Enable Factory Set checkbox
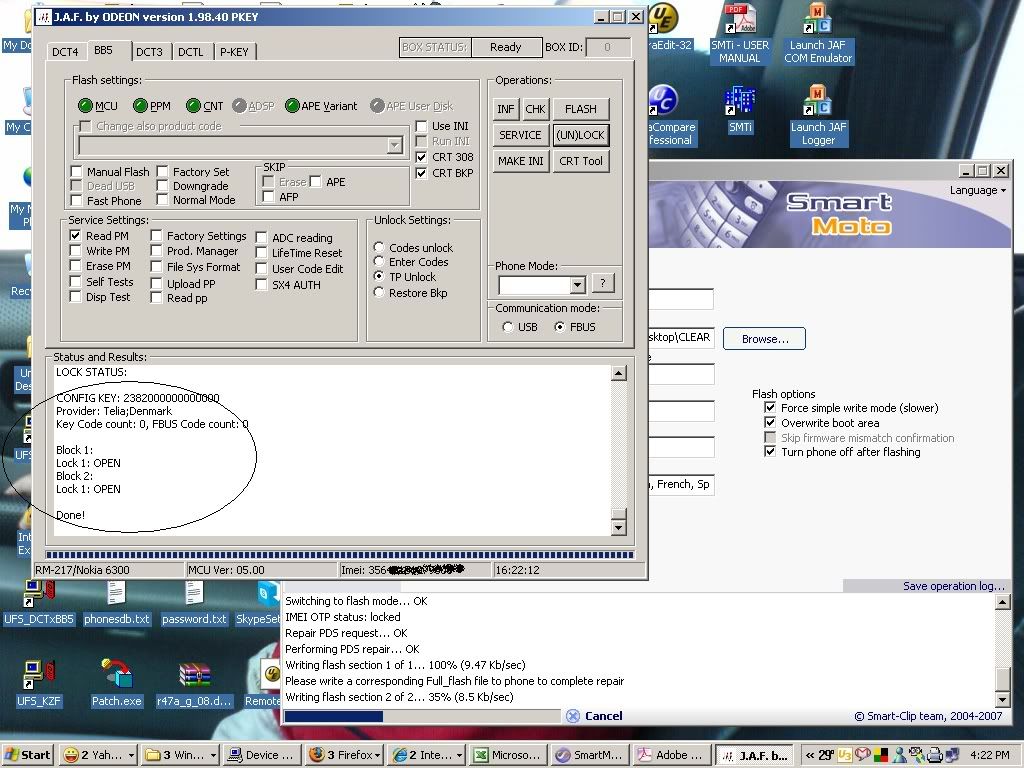This screenshot has height=768, width=1024. pos(162,172)
